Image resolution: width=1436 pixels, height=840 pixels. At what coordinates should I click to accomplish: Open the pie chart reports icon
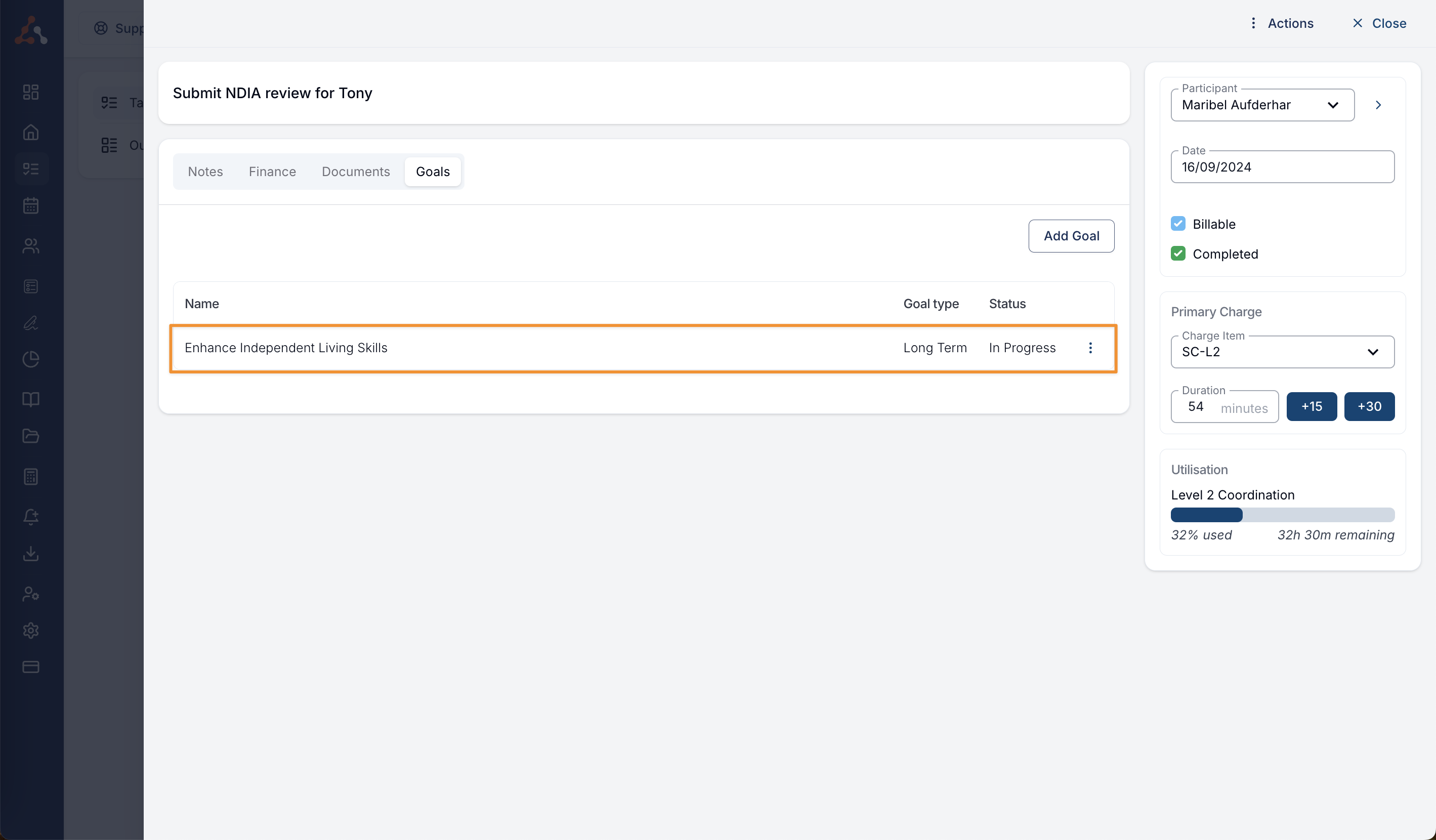tap(31, 360)
